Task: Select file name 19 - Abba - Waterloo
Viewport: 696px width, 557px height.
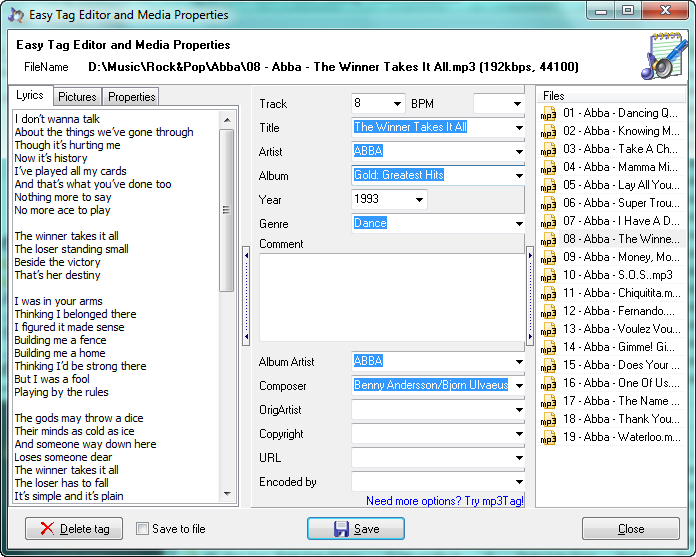Action: point(621,437)
